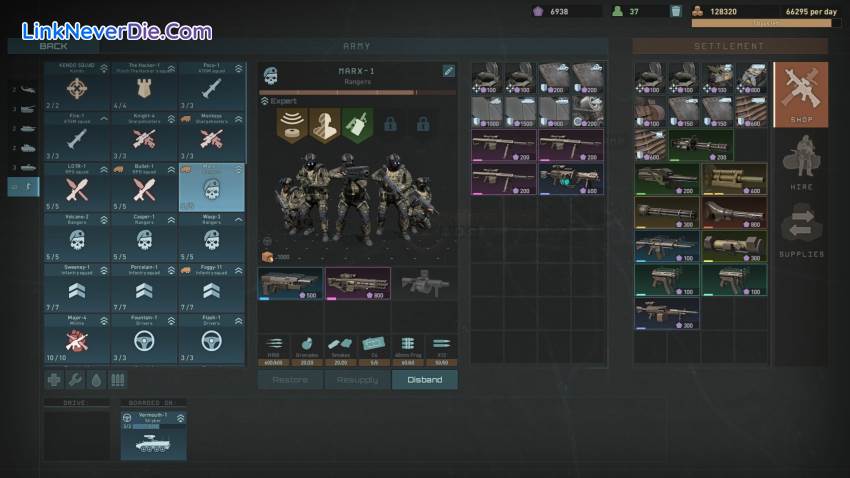Click the ammo rounds icon below squad list
Image resolution: width=850 pixels, height=478 pixels.
(x=117, y=380)
